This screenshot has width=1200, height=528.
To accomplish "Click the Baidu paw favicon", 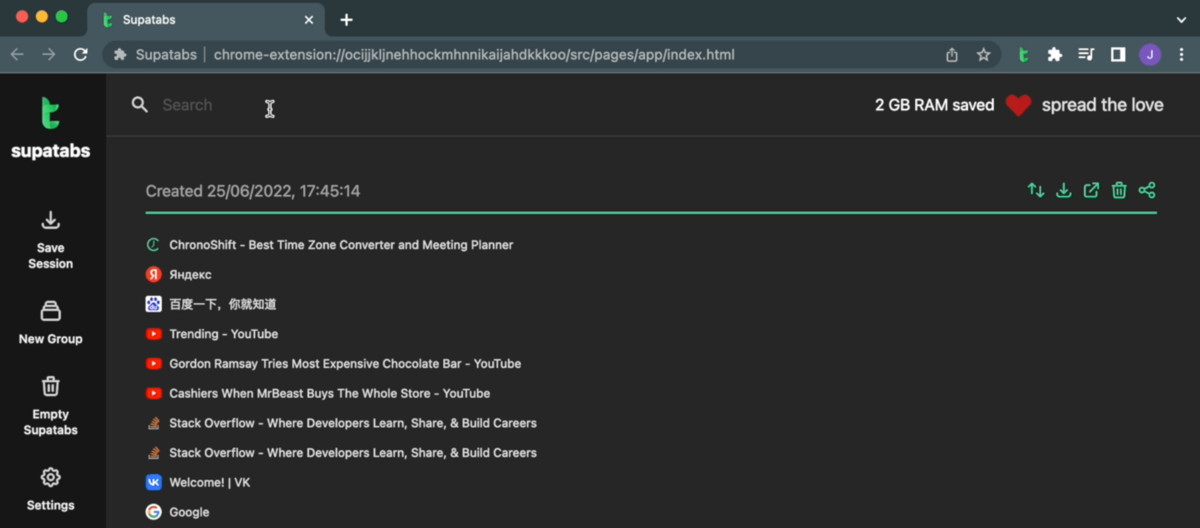I will tap(153, 304).
